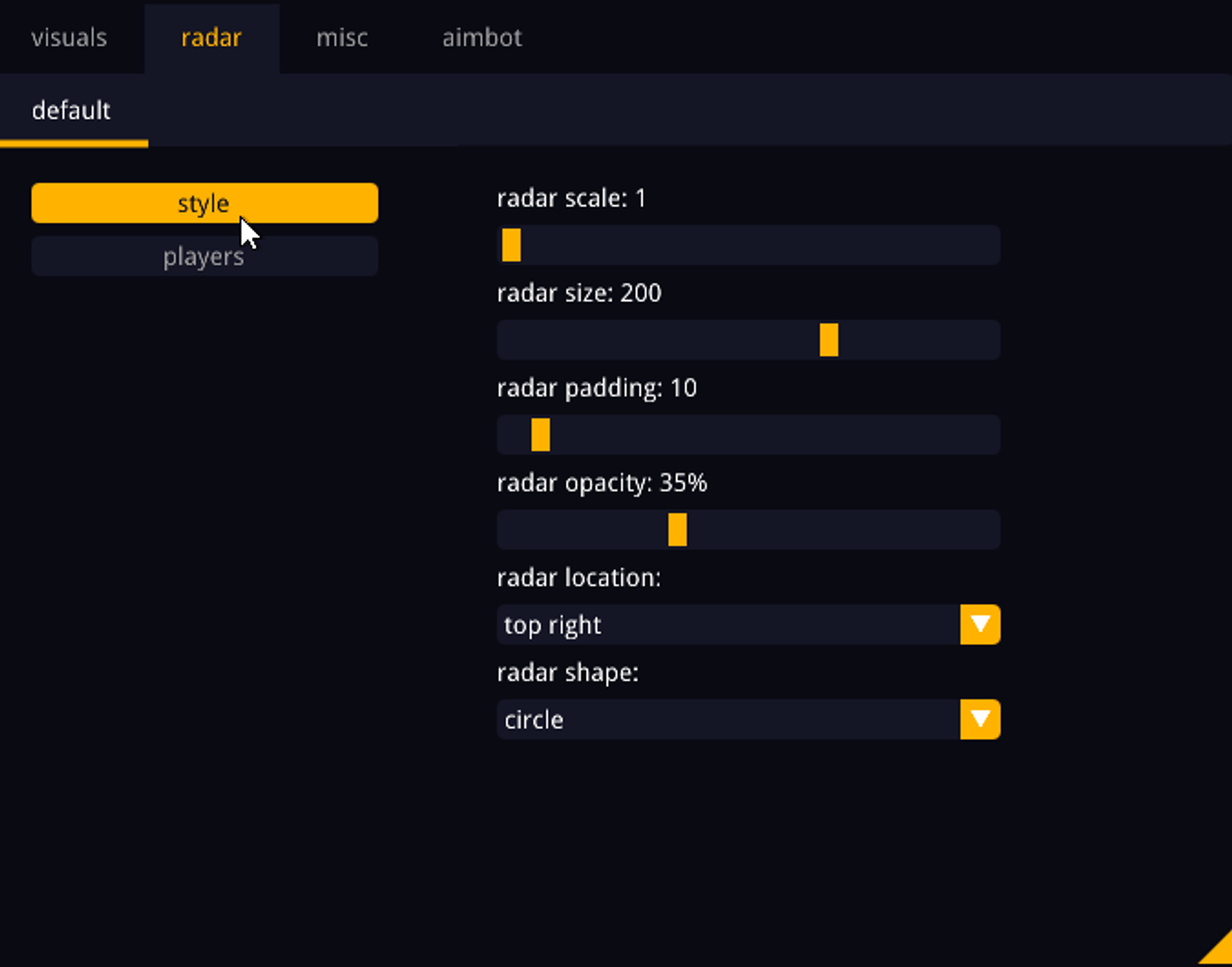
Task: Click the style category button
Action: 204,203
